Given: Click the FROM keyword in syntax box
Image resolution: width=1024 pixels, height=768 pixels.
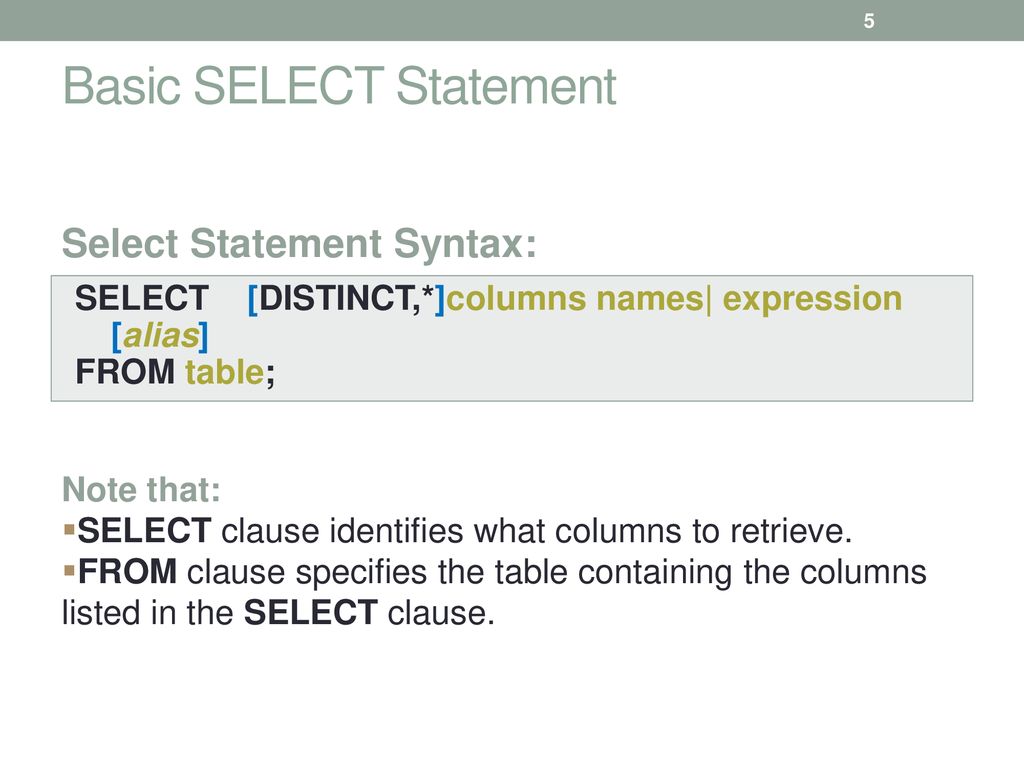Looking at the screenshot, I should [125, 372].
